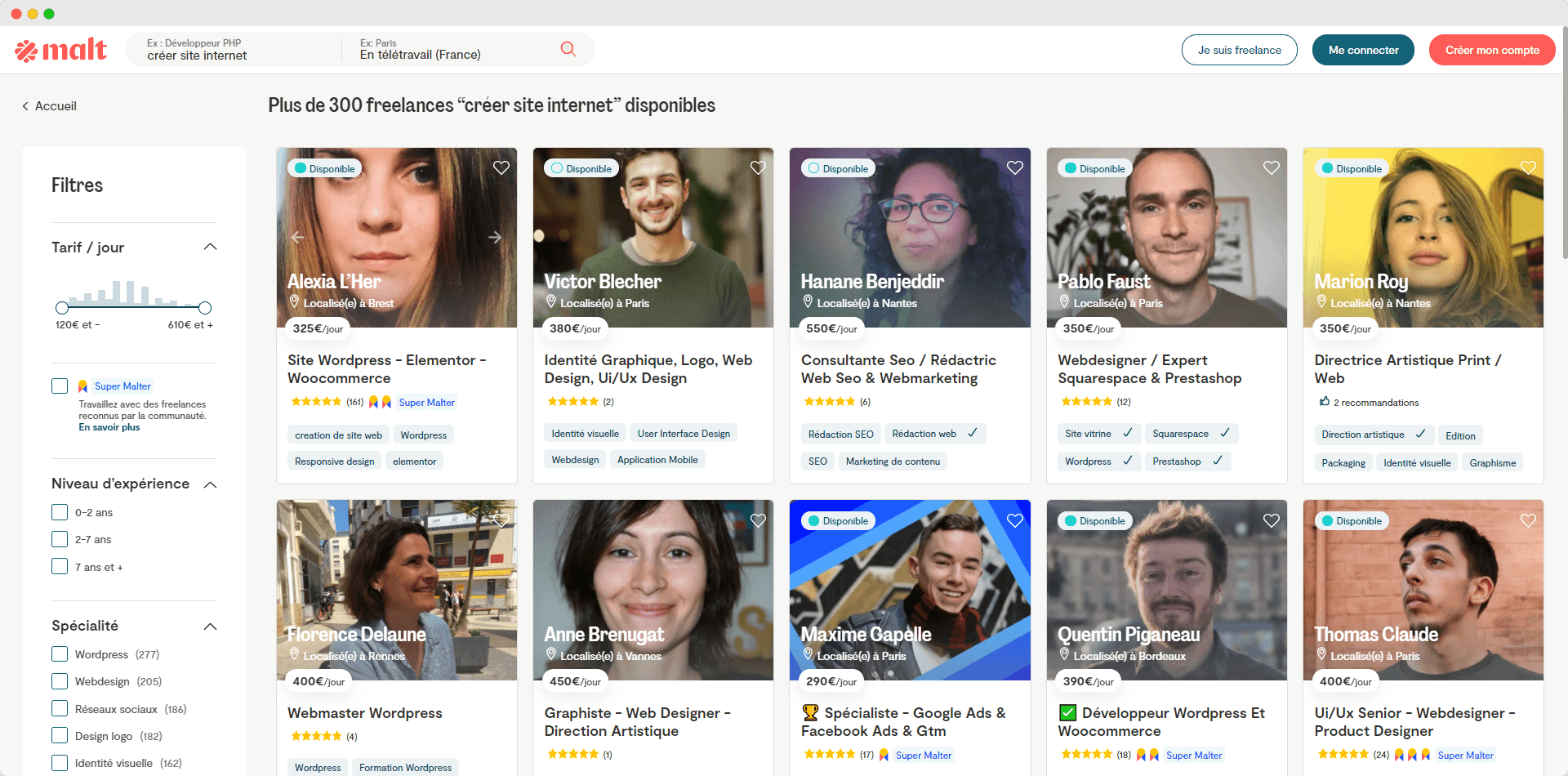Collapse the Niveau d'expérience section
Viewport: 1568px width, 776px height.
(210, 484)
